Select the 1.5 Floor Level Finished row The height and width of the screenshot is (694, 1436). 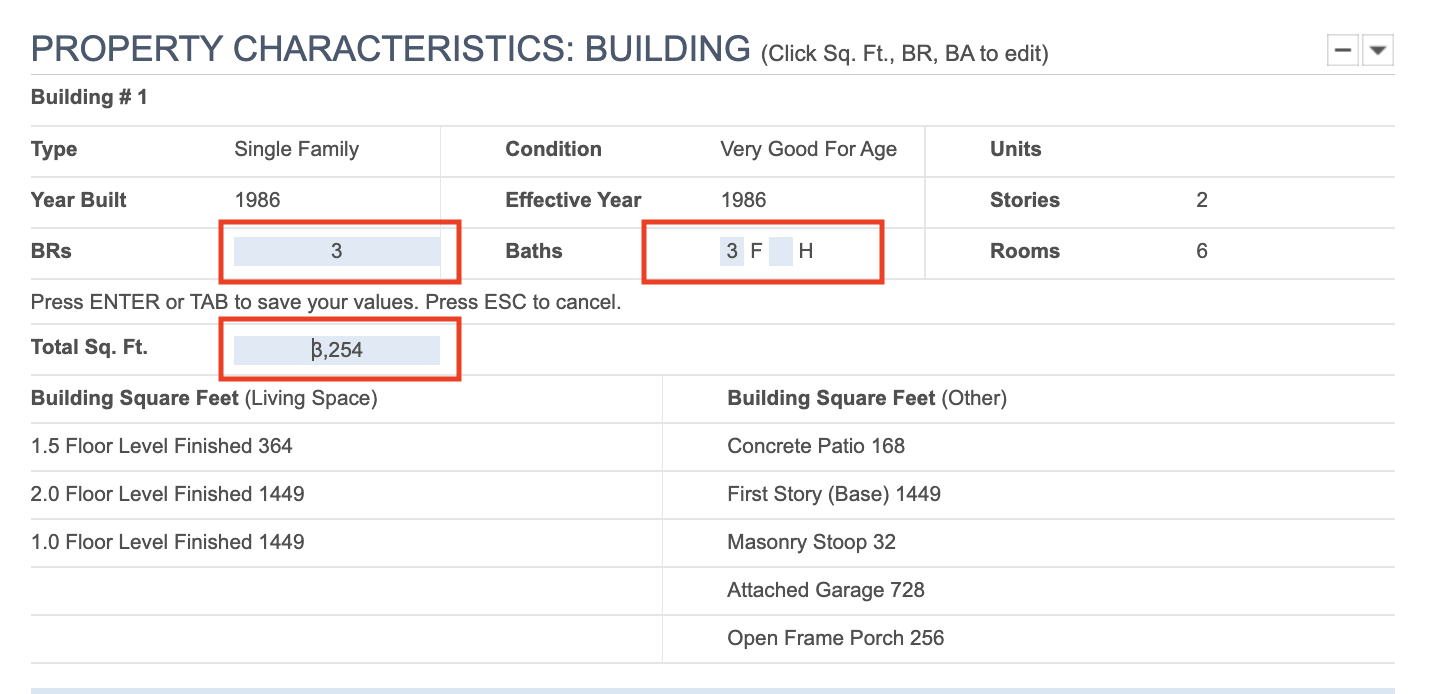tap(162, 446)
